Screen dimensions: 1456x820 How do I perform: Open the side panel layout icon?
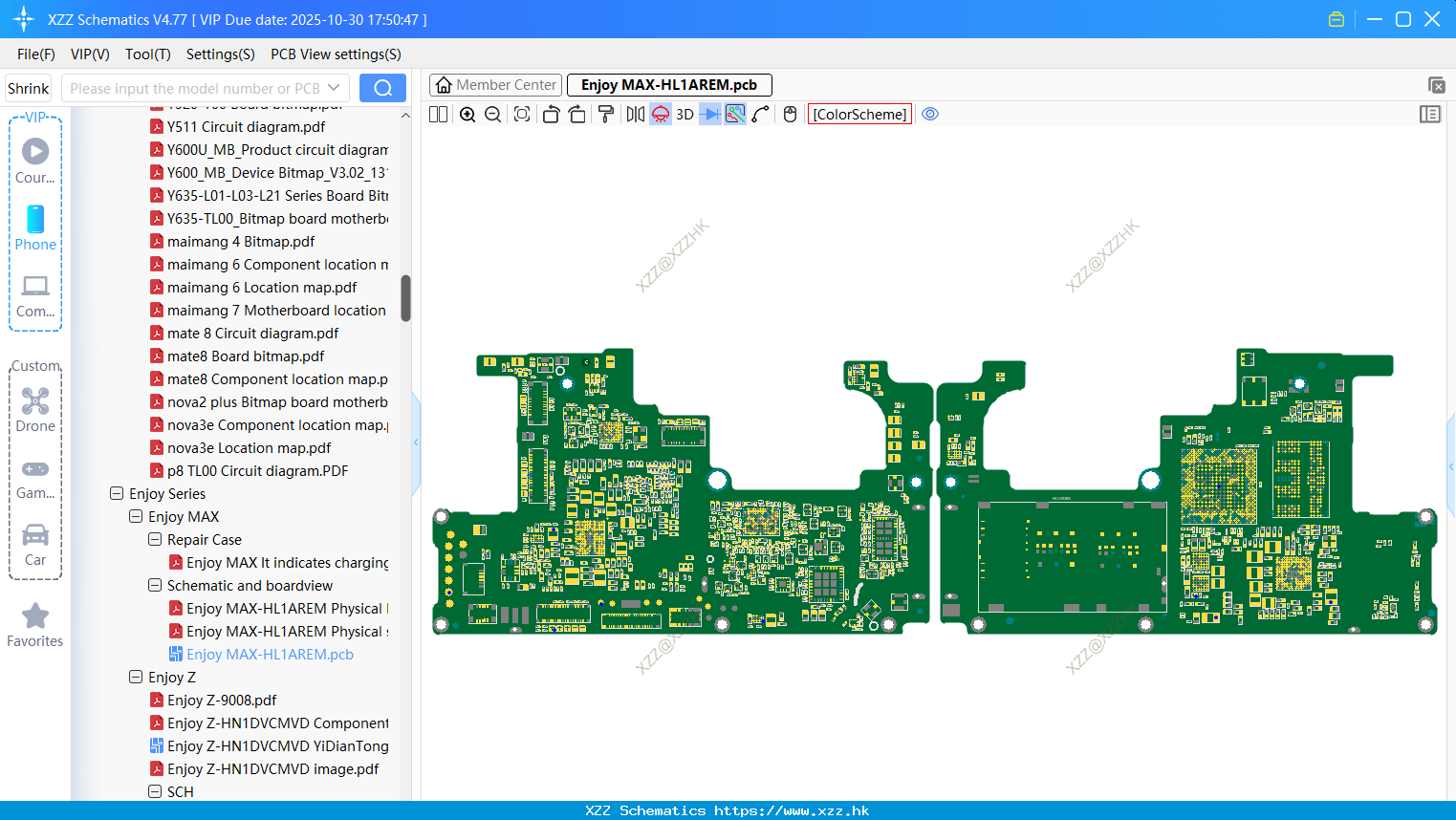click(x=1430, y=114)
